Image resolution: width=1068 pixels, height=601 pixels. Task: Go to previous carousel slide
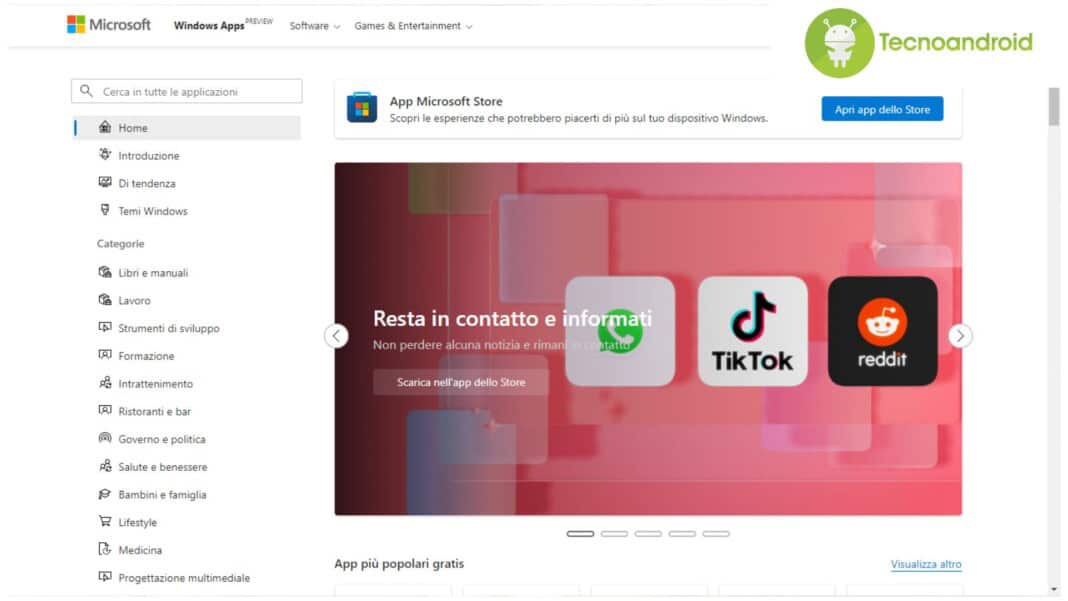[x=336, y=336]
